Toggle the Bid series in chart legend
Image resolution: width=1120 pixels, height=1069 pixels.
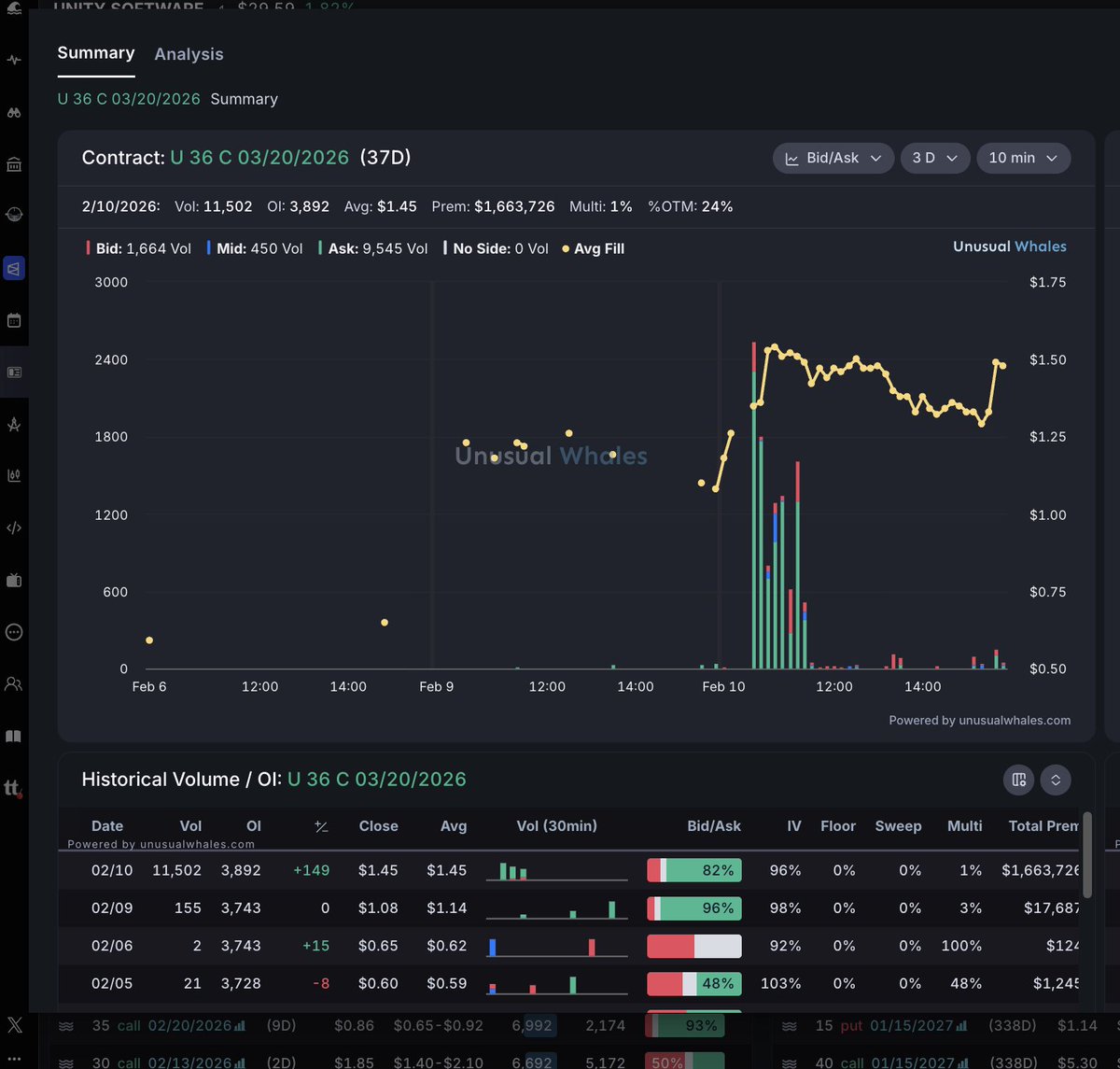(x=138, y=248)
